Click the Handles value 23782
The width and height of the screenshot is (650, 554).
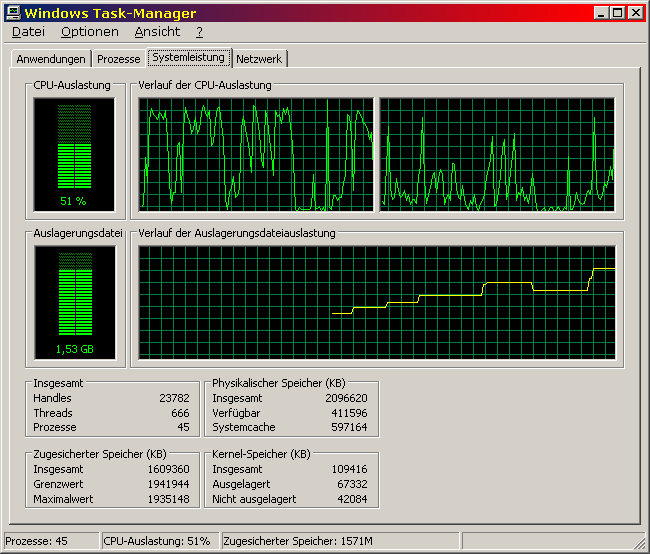[175, 398]
